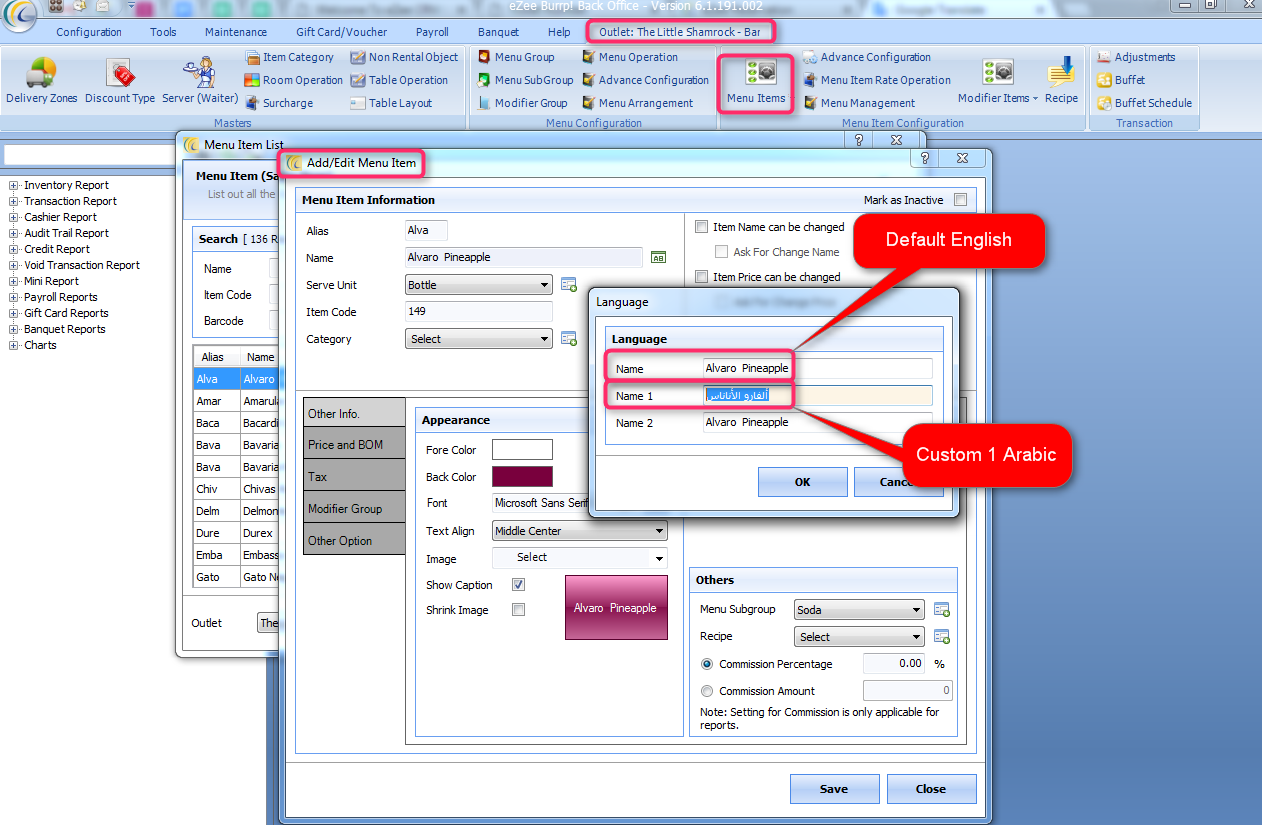Toggle Mark as Inactive checkbox

tap(961, 200)
